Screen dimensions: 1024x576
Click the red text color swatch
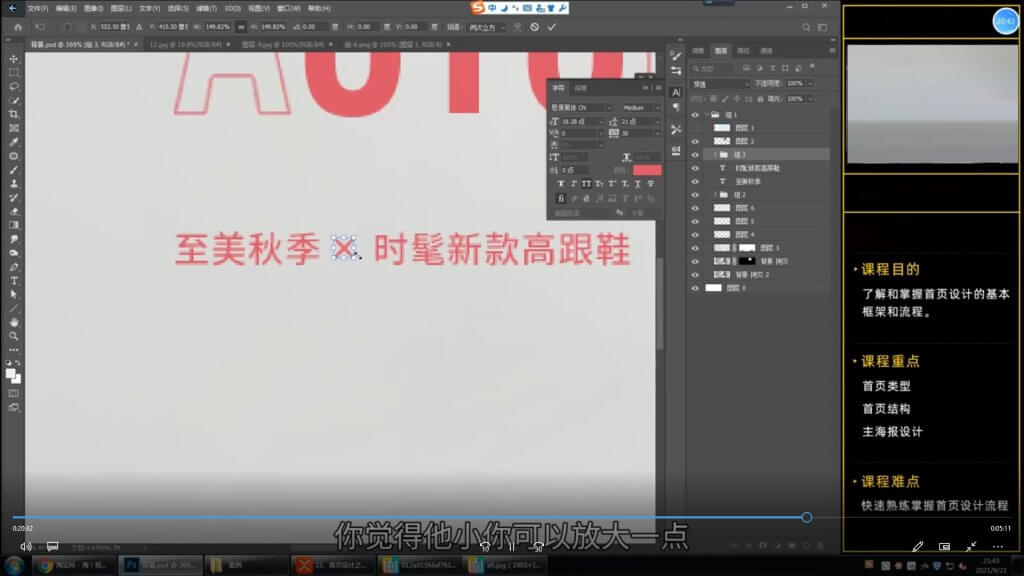click(x=647, y=170)
